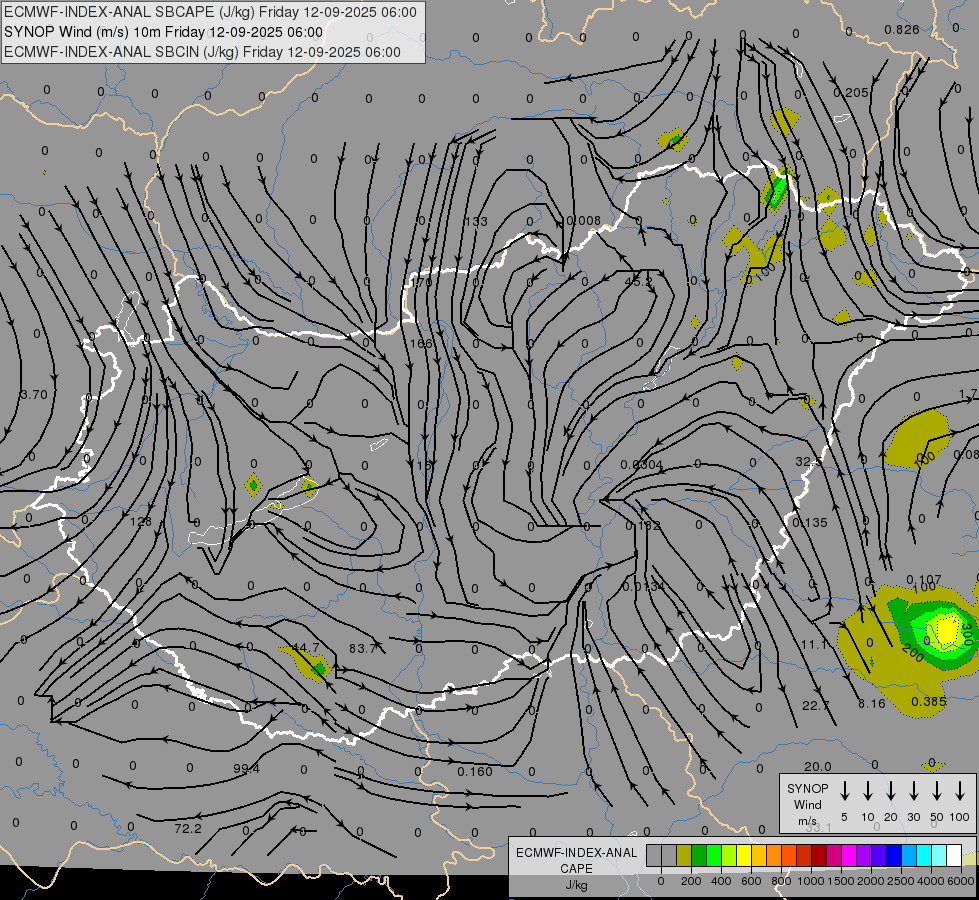The width and height of the screenshot is (979, 900).
Task: Click the 0.008 value near the northern border
Action: [583, 220]
